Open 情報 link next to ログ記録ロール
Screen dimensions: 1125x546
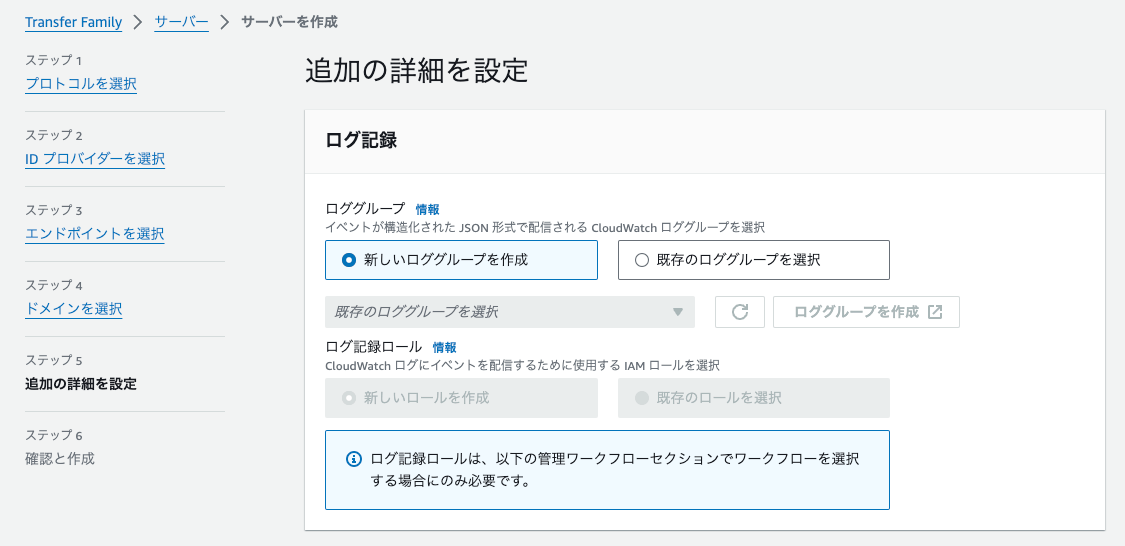tap(444, 347)
